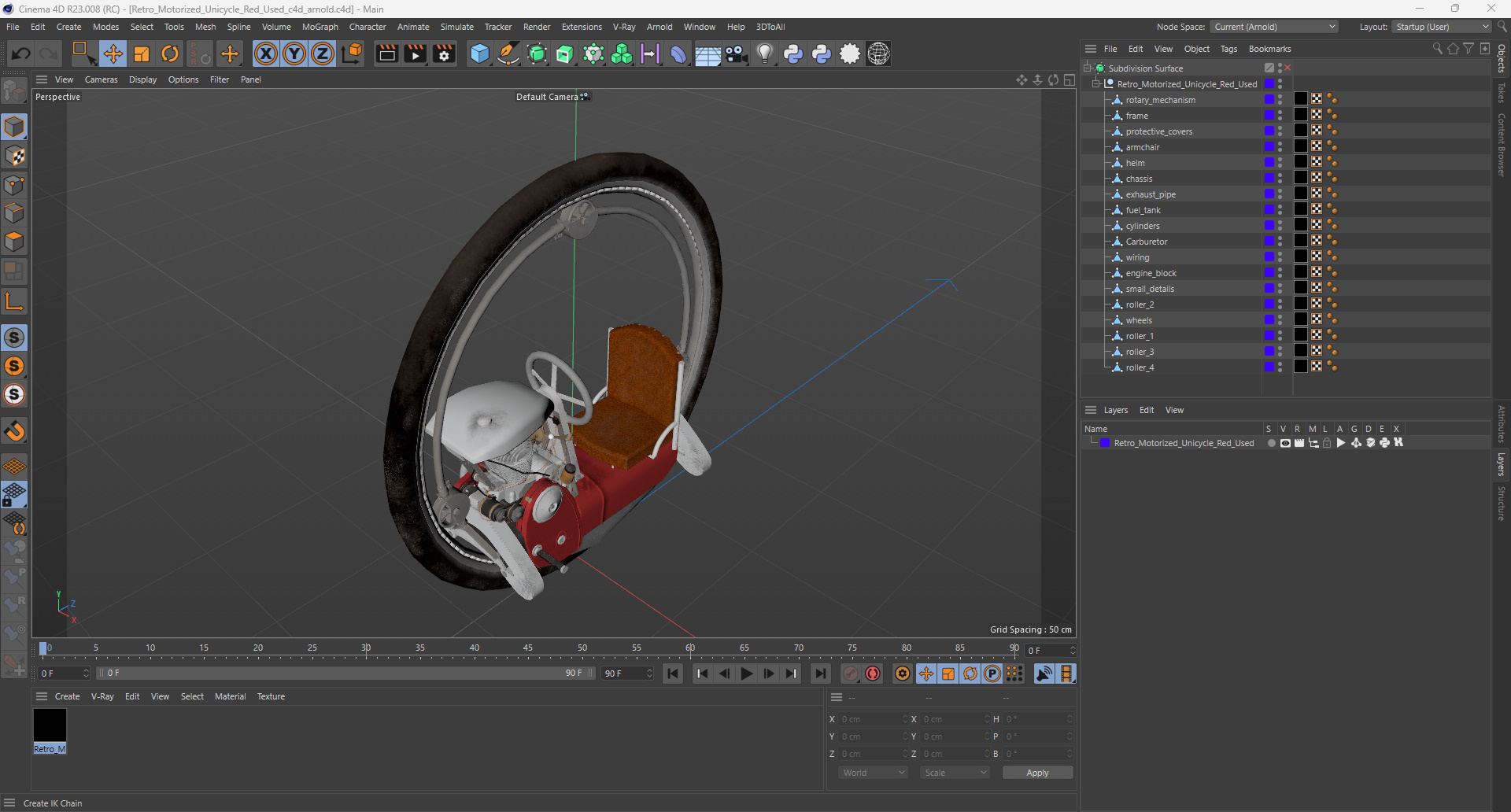Select the Retro_M material thumbnail
Screen dimensions: 1511x812
pyautogui.click(x=50, y=725)
